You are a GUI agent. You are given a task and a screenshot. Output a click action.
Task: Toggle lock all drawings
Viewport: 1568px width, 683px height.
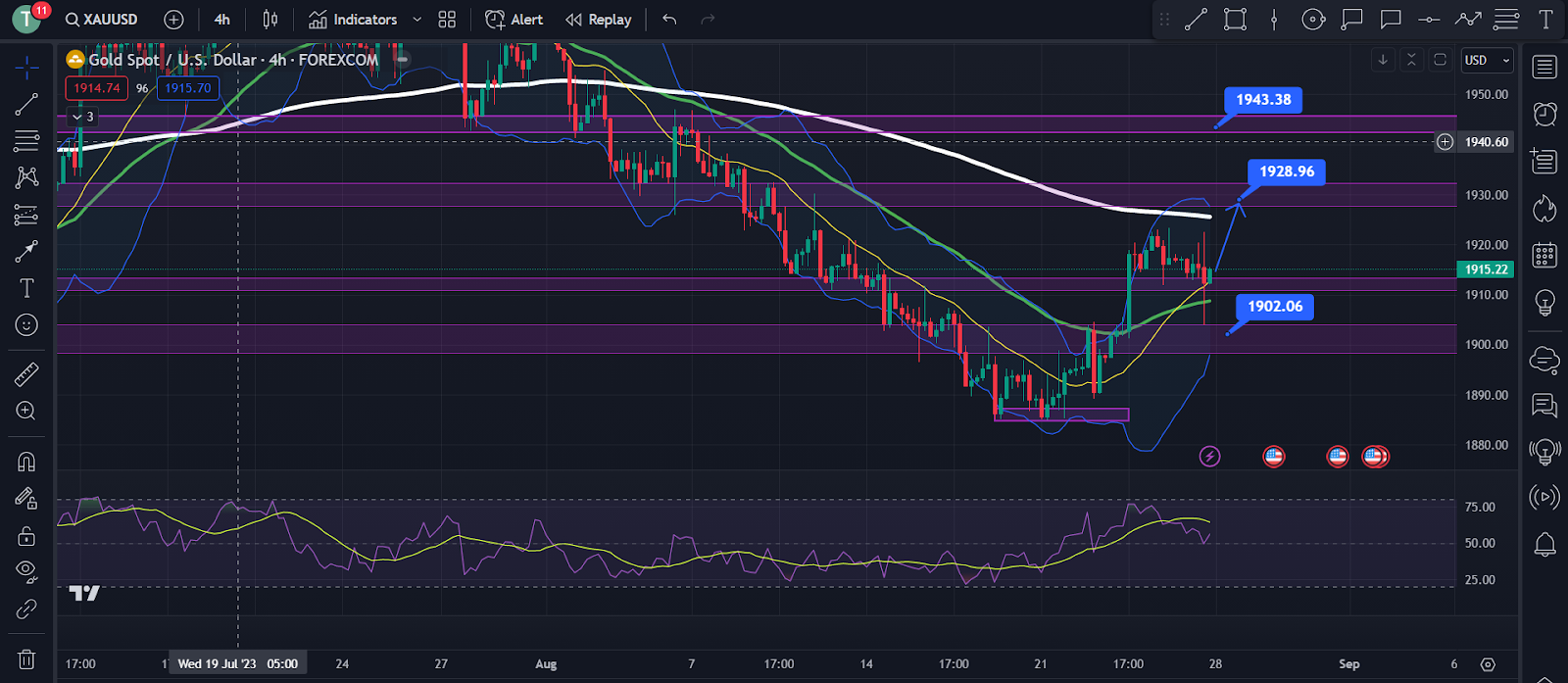(26, 536)
